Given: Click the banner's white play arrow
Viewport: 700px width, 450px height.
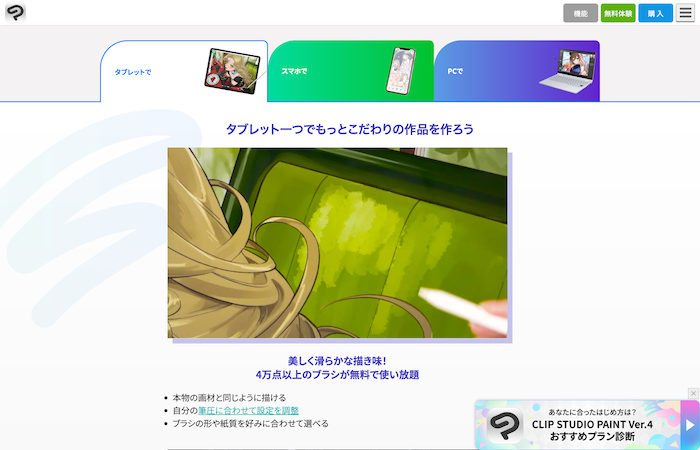Looking at the screenshot, I should (x=688, y=425).
